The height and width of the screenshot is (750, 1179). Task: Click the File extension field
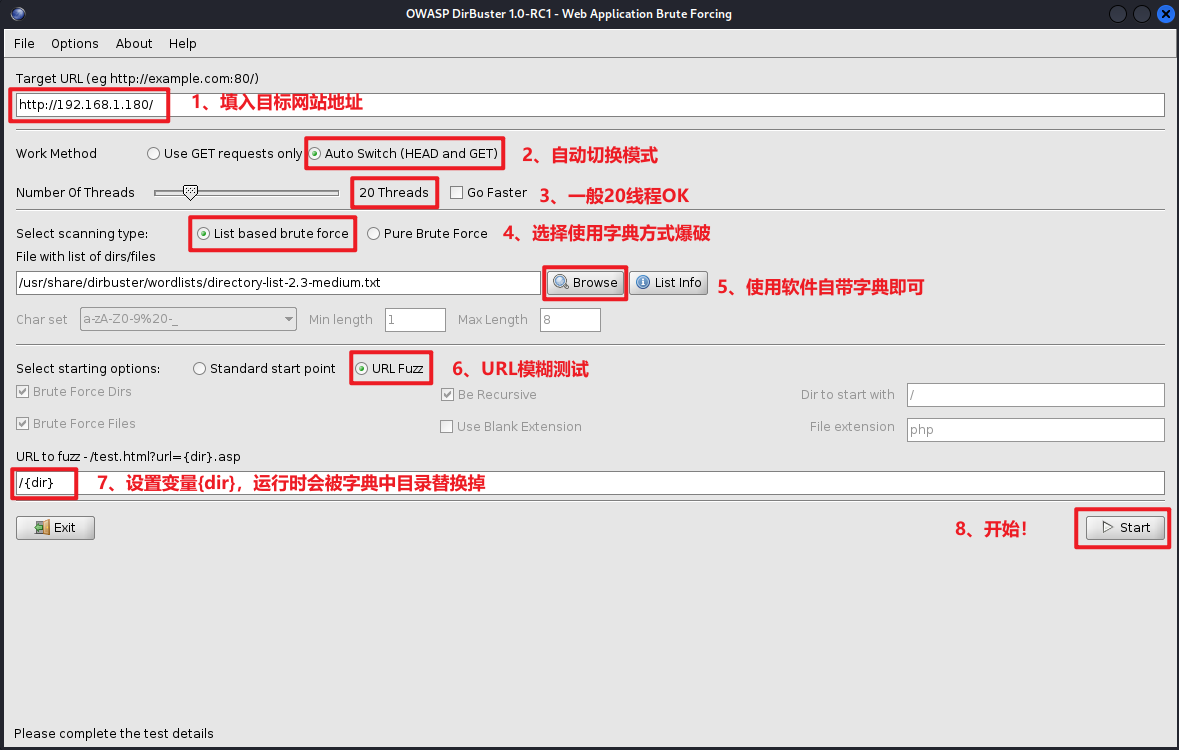click(1035, 430)
